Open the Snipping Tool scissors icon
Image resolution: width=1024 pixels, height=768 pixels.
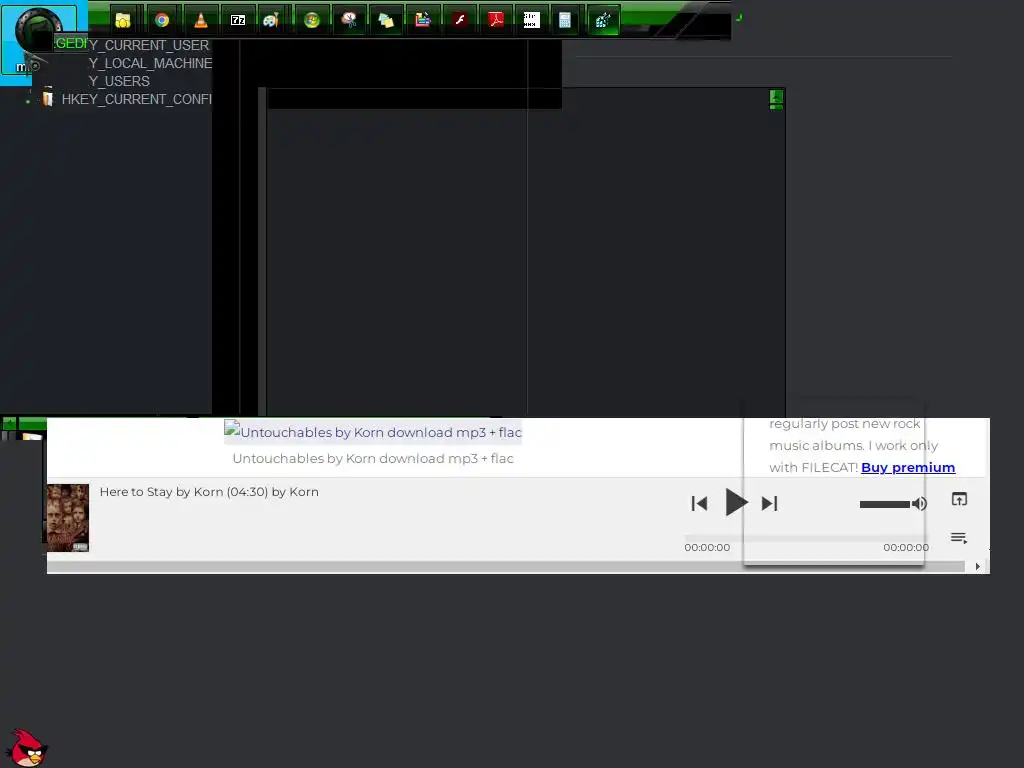point(349,20)
